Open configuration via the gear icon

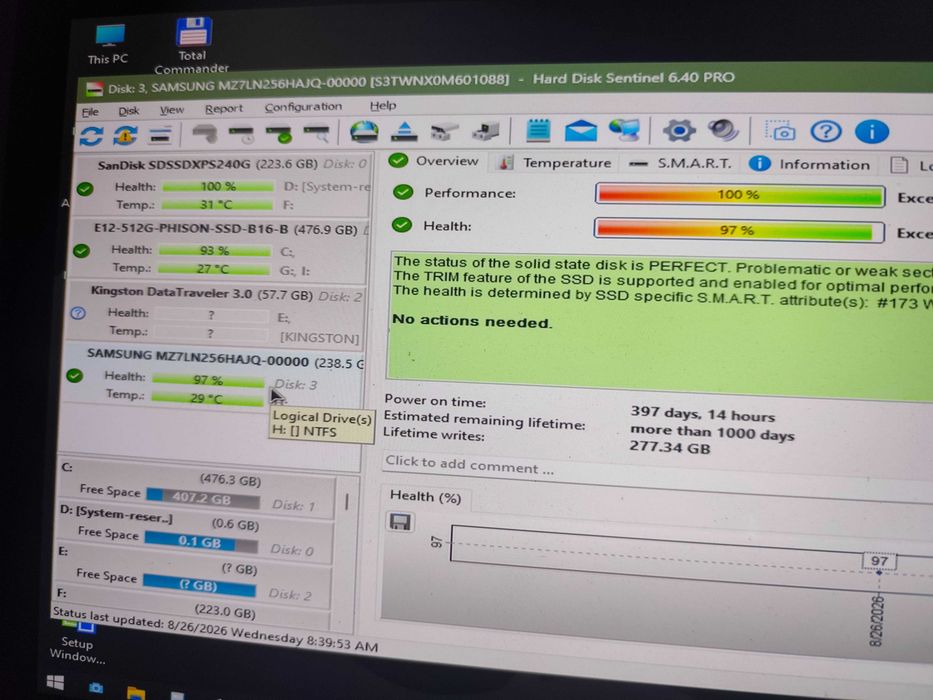679,130
